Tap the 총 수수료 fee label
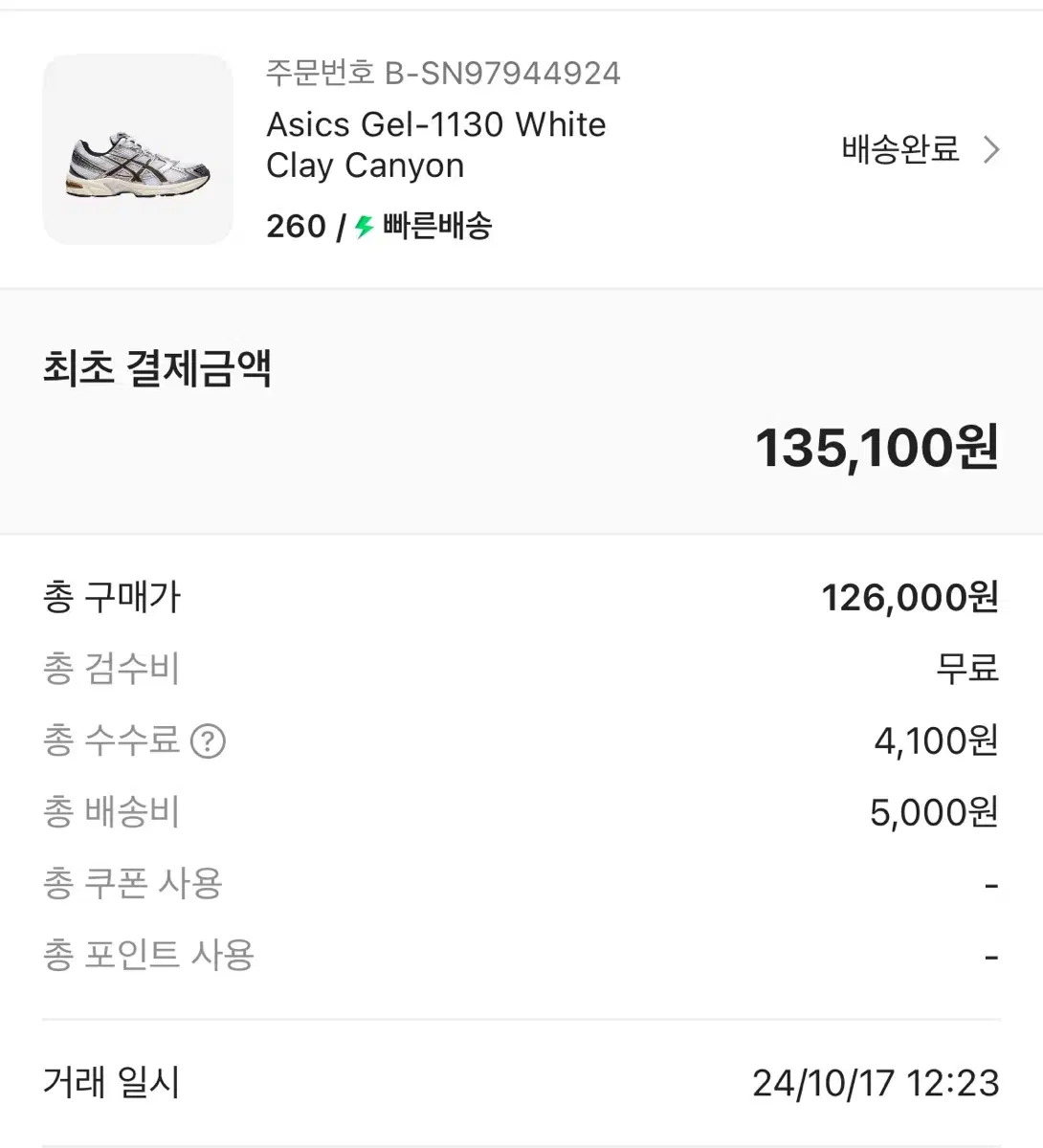Viewport: 1043px width, 1148px height. pos(112,740)
